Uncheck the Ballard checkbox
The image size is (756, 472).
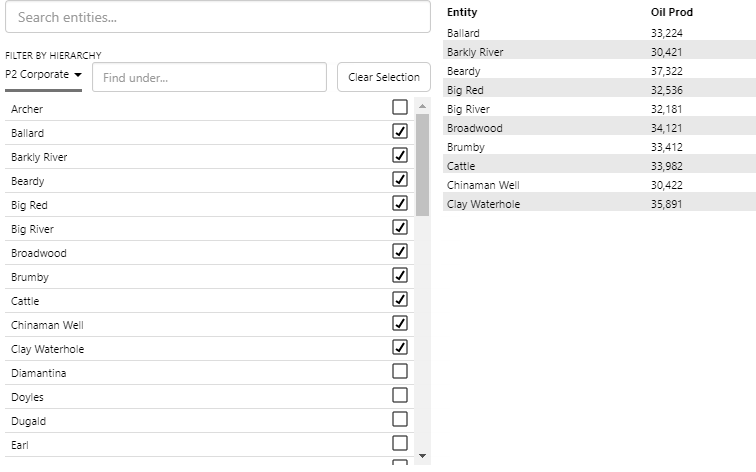[x=400, y=131]
